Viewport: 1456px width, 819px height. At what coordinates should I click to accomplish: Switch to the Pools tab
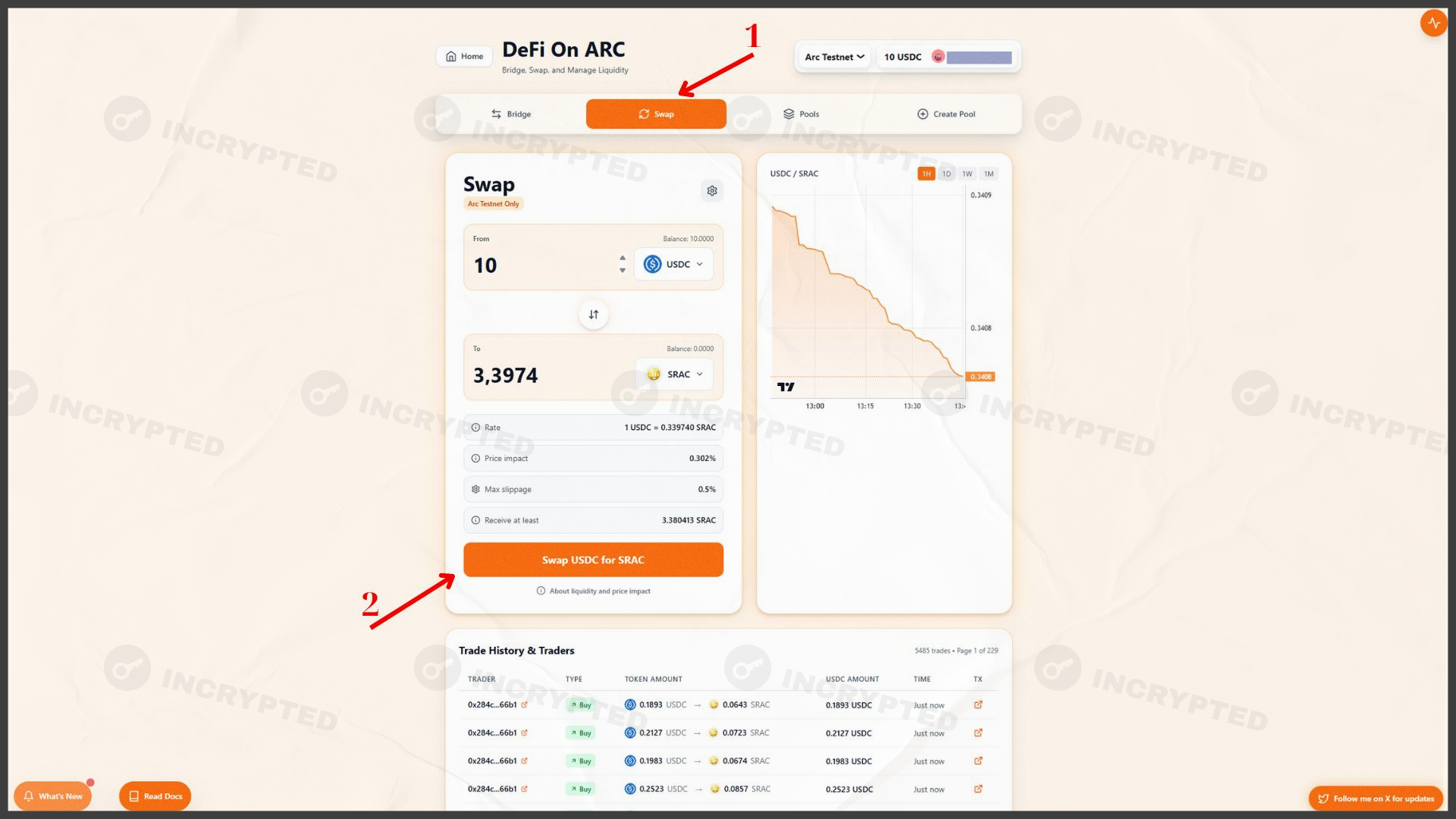[801, 114]
